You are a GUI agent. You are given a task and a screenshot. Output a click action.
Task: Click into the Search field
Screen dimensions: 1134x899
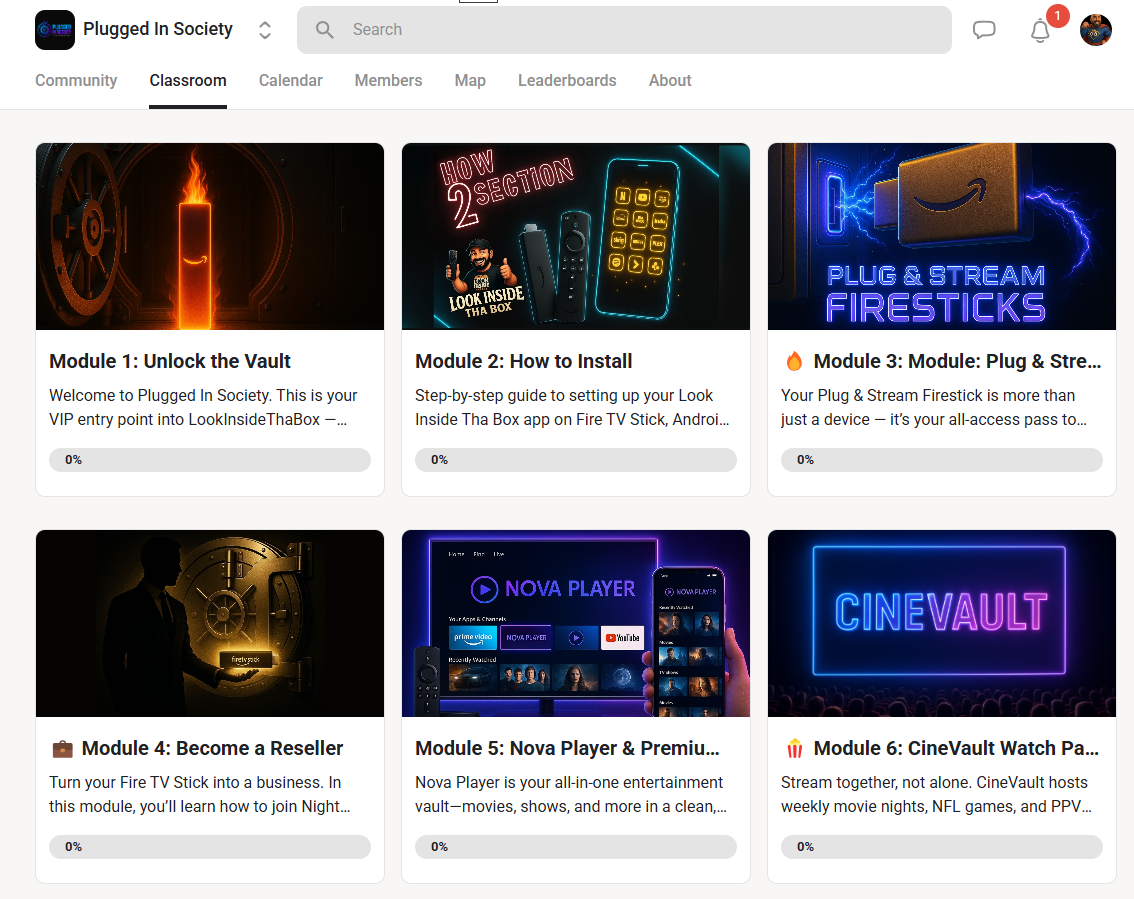coord(640,30)
